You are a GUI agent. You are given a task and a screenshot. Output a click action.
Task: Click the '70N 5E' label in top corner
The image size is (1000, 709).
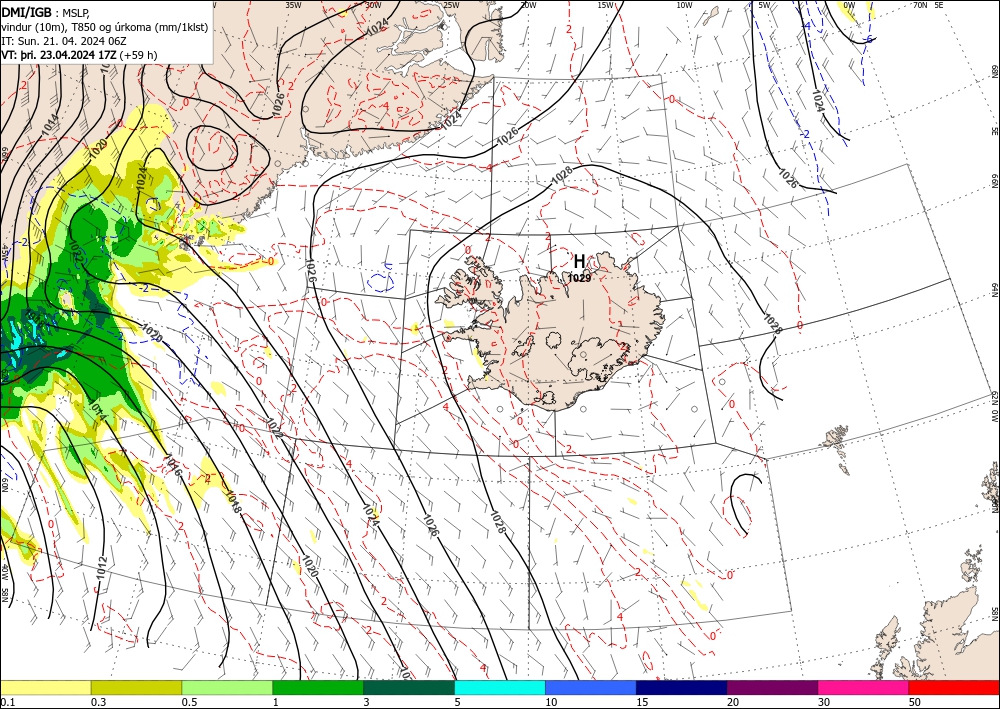[x=928, y=5]
